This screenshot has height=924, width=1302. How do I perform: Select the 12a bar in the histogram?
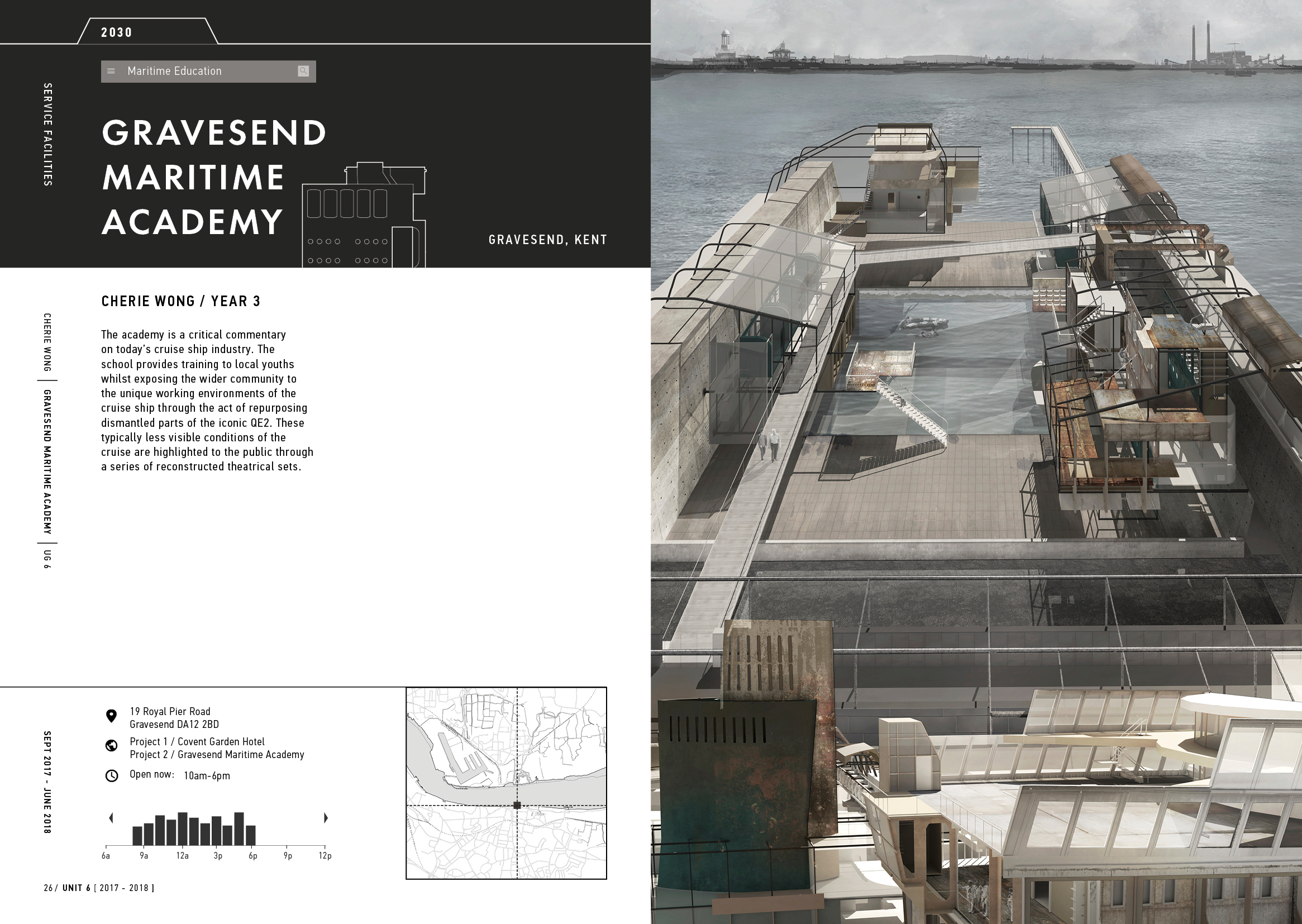(182, 828)
